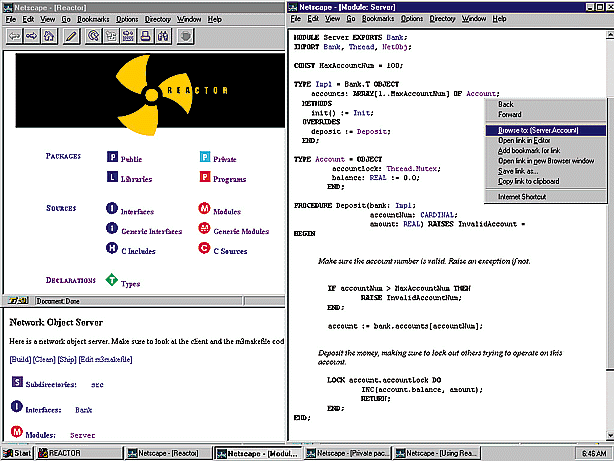Click the scroll down arrow in Module: Server window
The image size is (614, 461).
coord(610,435)
